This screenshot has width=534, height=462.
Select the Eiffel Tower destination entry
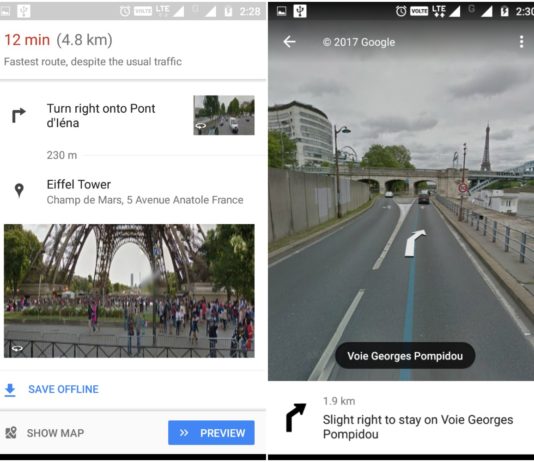pos(133,192)
